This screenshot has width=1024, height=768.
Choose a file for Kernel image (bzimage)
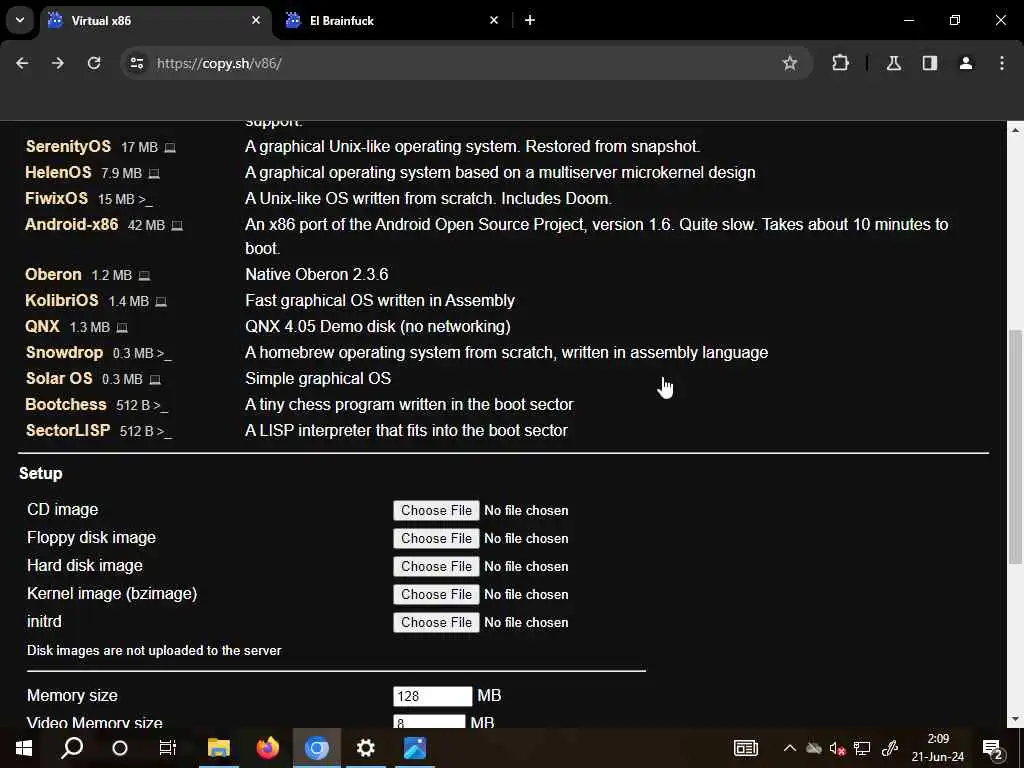436,594
